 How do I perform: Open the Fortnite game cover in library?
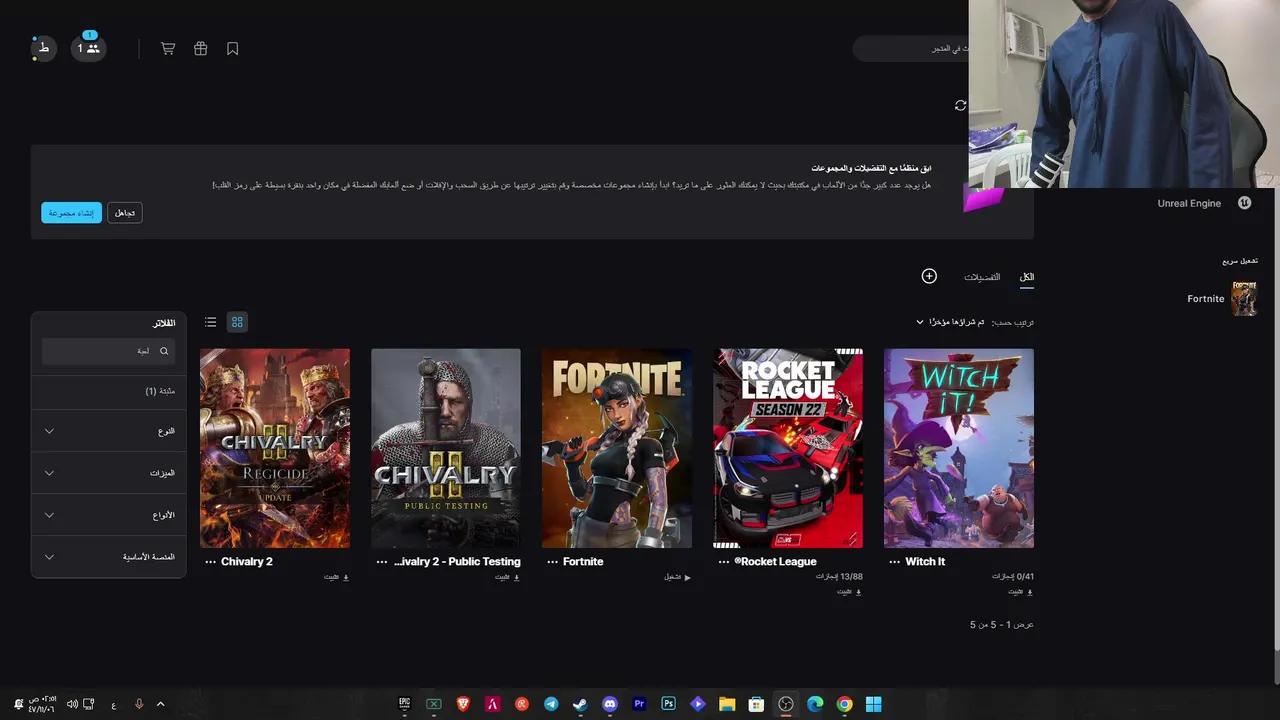click(x=617, y=448)
